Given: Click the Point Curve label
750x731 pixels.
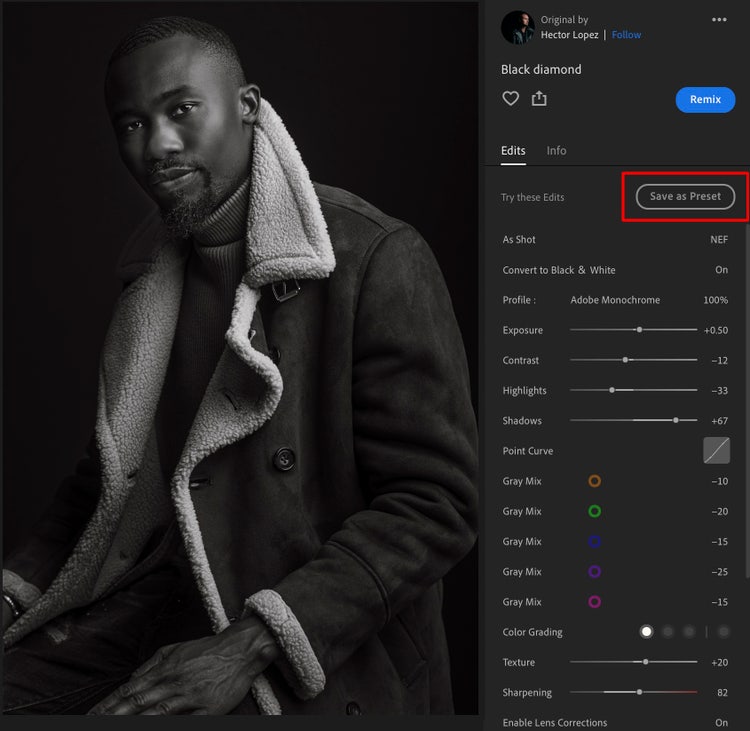Looking at the screenshot, I should (x=528, y=451).
